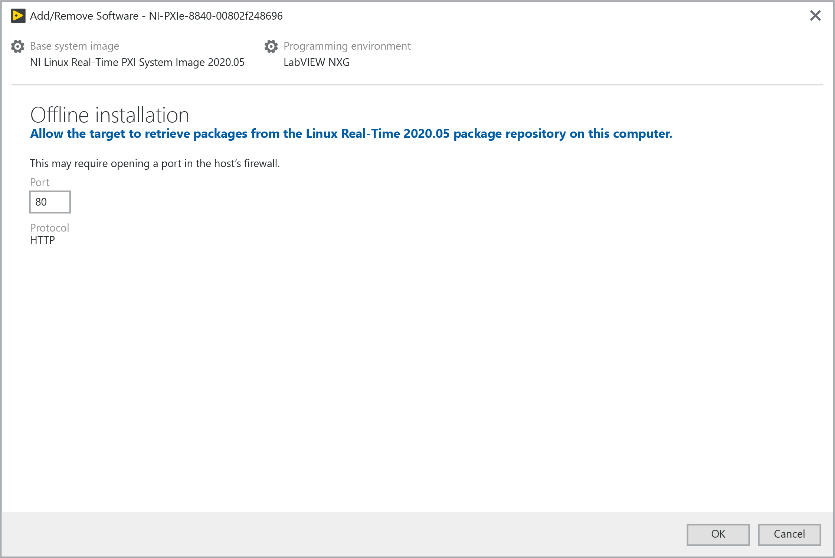This screenshot has height=558, width=835.
Task: Select the Programming environment label
Action: [347, 46]
